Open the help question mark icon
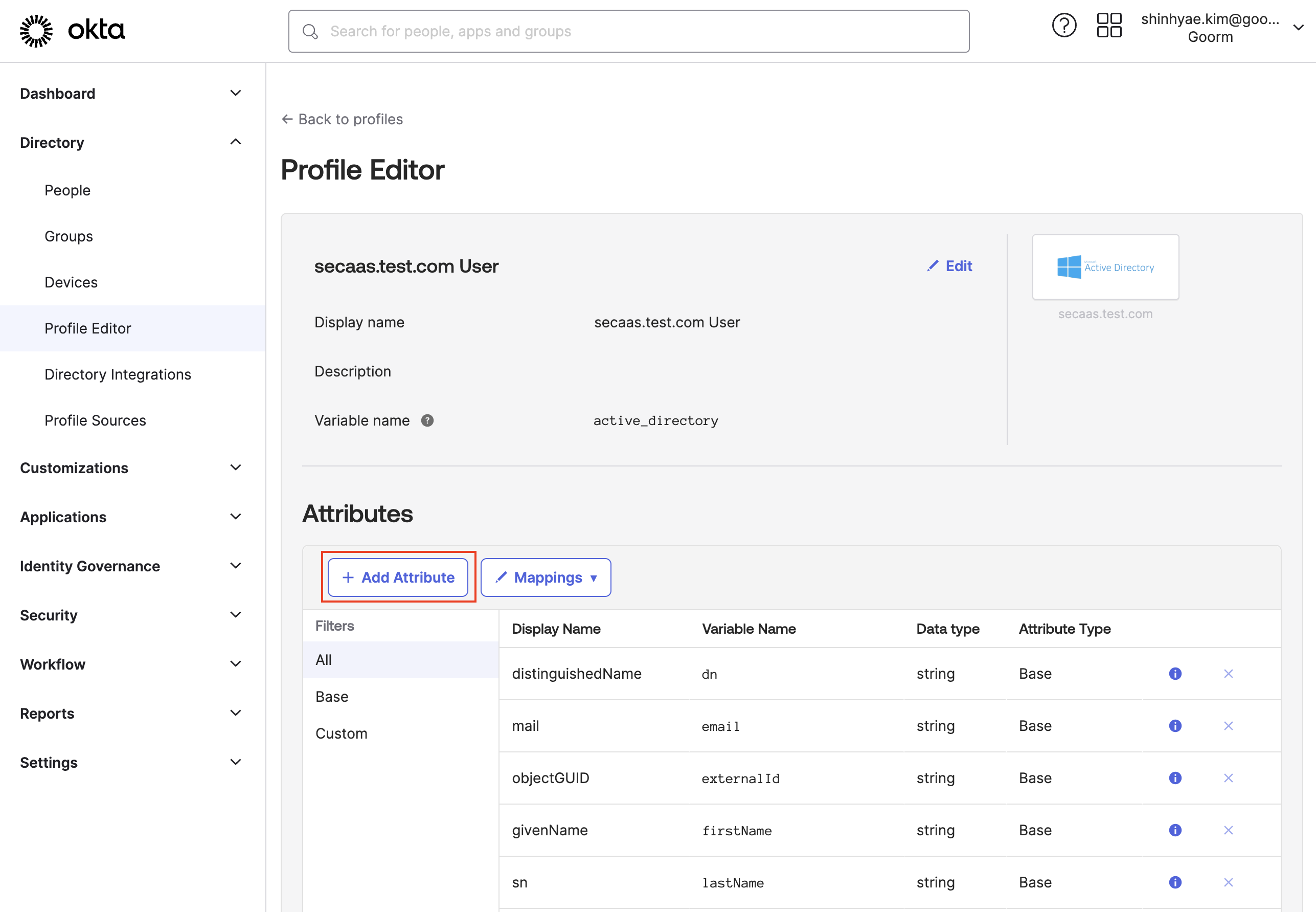 [x=1063, y=26]
